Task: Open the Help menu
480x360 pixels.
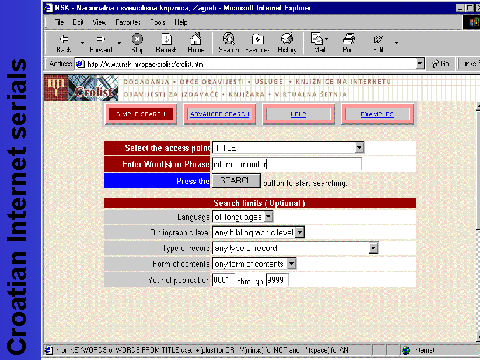Action: (x=181, y=22)
